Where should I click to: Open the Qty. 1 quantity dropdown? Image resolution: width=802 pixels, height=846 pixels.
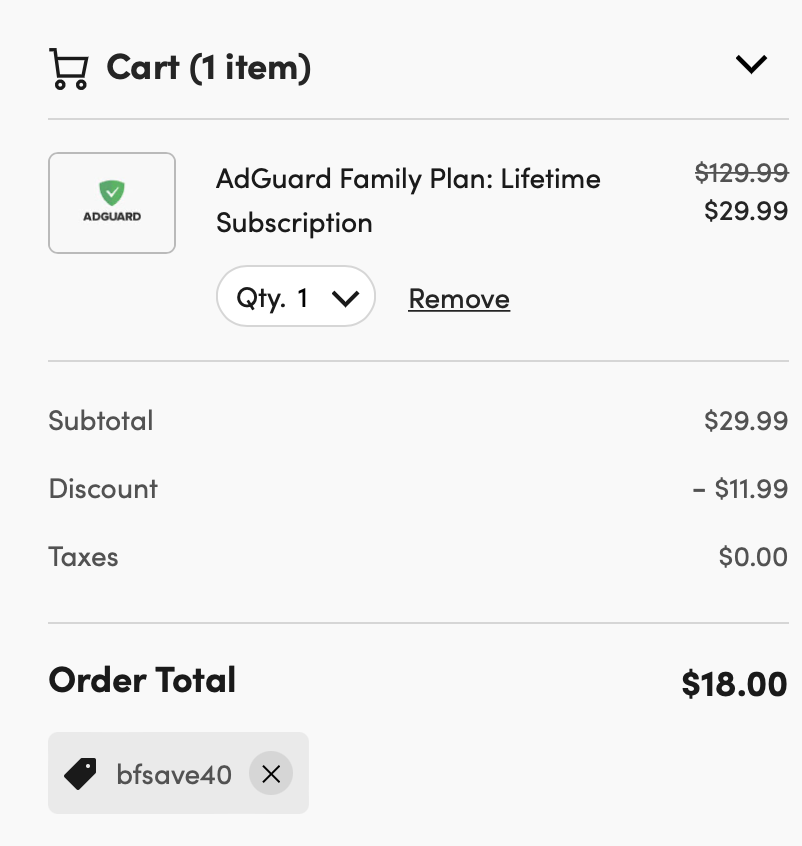[x=296, y=296]
